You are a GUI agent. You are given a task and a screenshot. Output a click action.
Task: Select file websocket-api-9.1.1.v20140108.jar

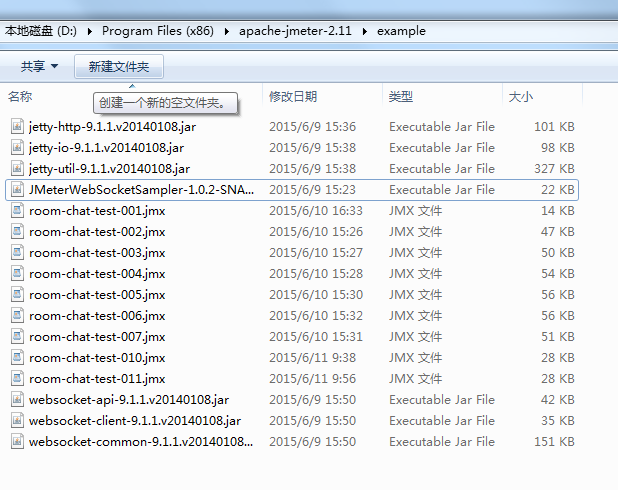(x=129, y=400)
